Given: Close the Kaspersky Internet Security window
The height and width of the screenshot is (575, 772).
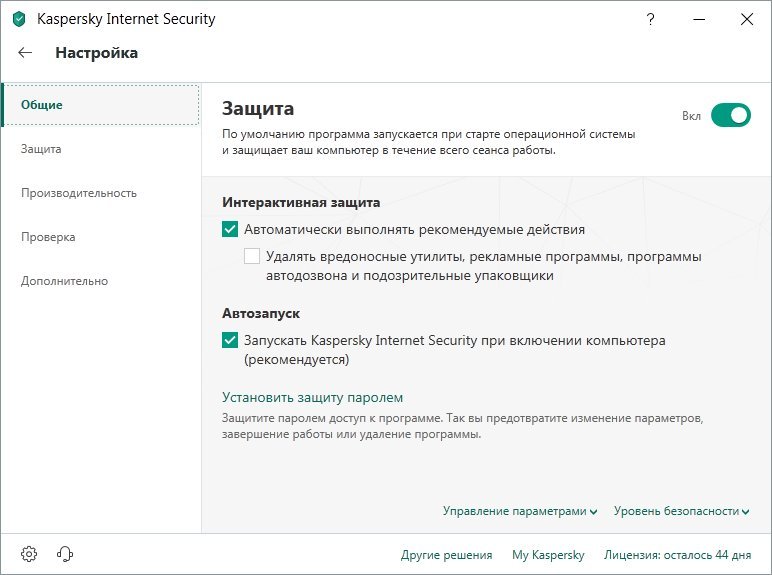Looking at the screenshot, I should (747, 19).
